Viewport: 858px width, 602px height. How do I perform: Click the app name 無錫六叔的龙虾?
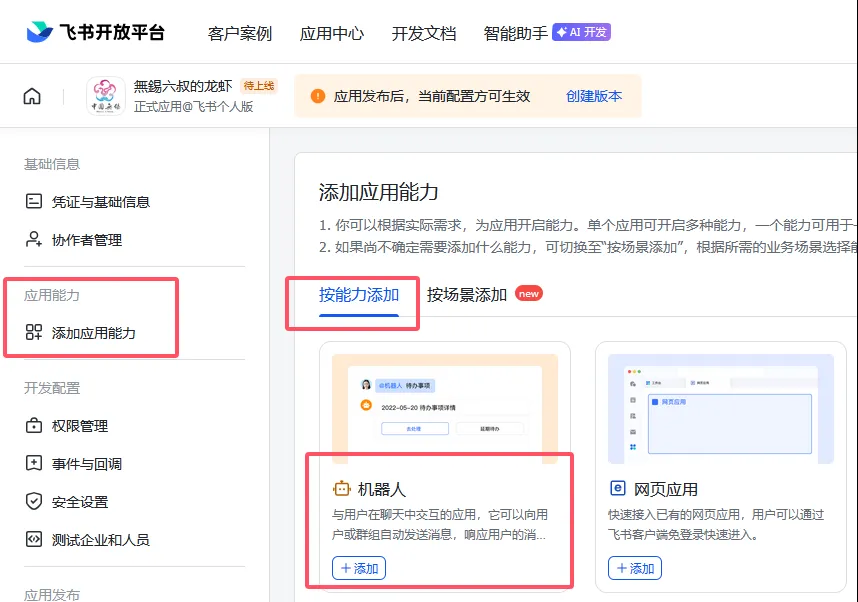(183, 86)
